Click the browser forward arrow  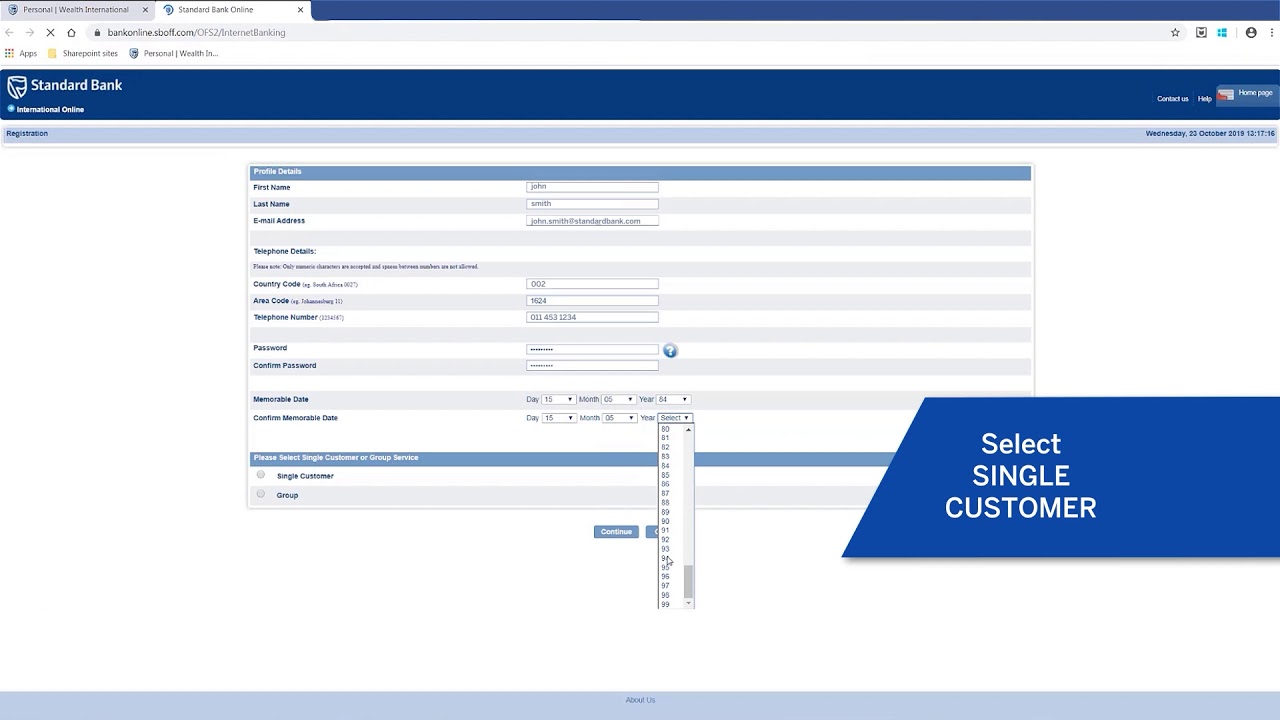29,32
